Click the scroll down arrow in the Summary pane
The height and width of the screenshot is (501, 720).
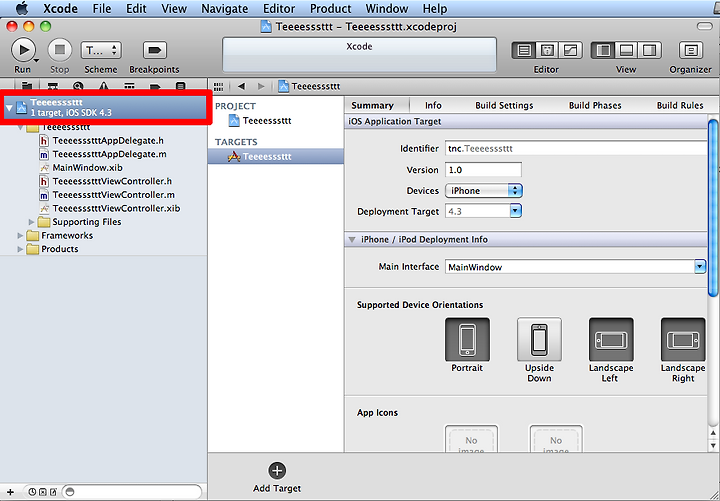point(713,445)
